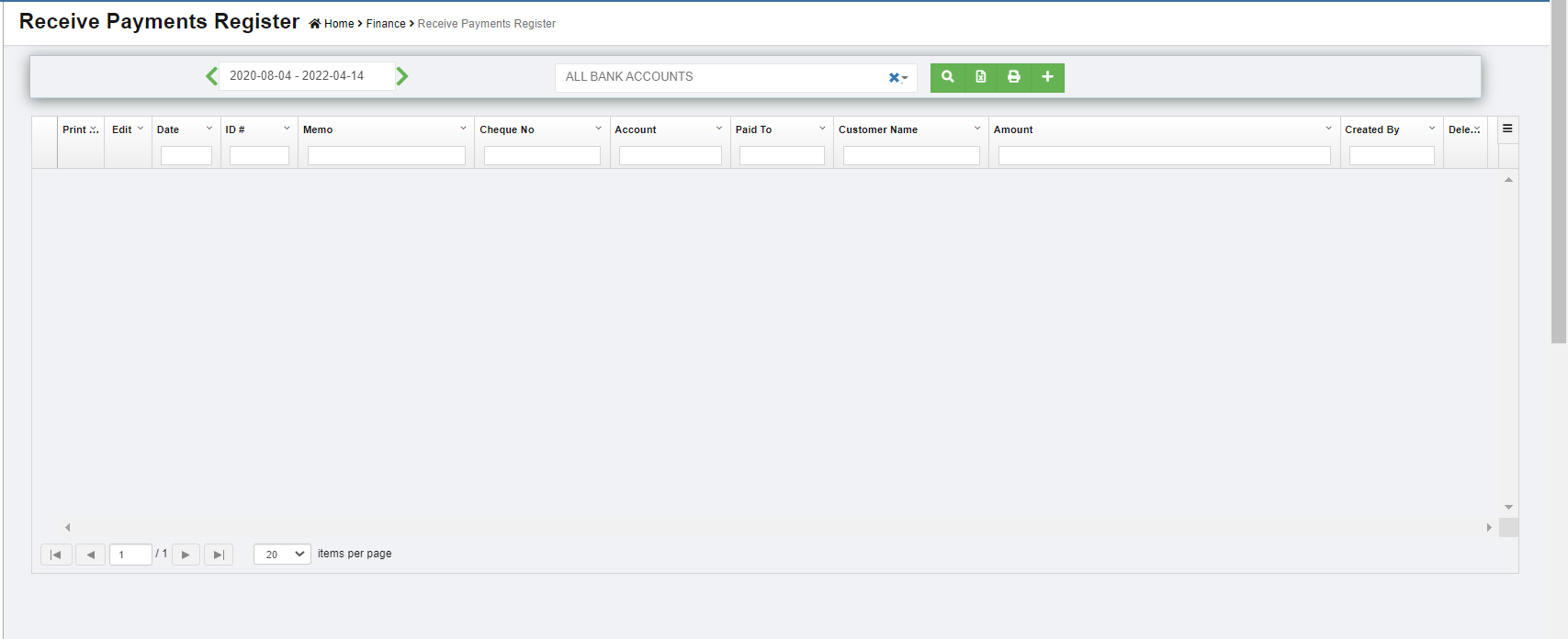Viewport: 1568px width, 639px height.
Task: Go to the first page button
Action: (56, 555)
